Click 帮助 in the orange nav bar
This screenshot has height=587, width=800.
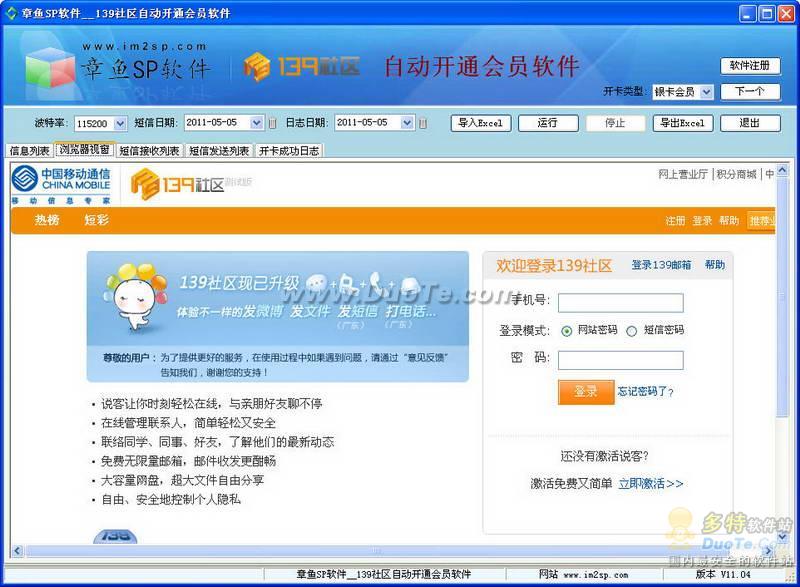[x=729, y=221]
